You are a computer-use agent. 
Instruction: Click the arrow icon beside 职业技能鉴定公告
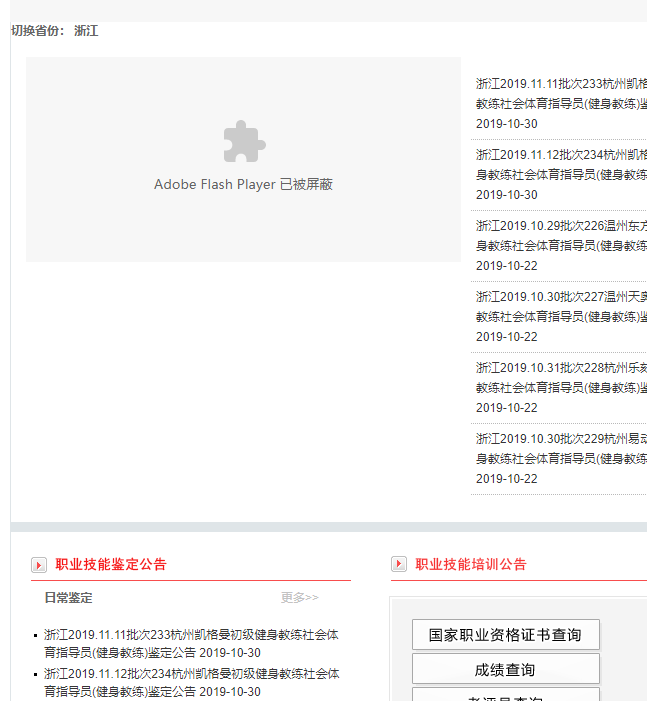39,565
